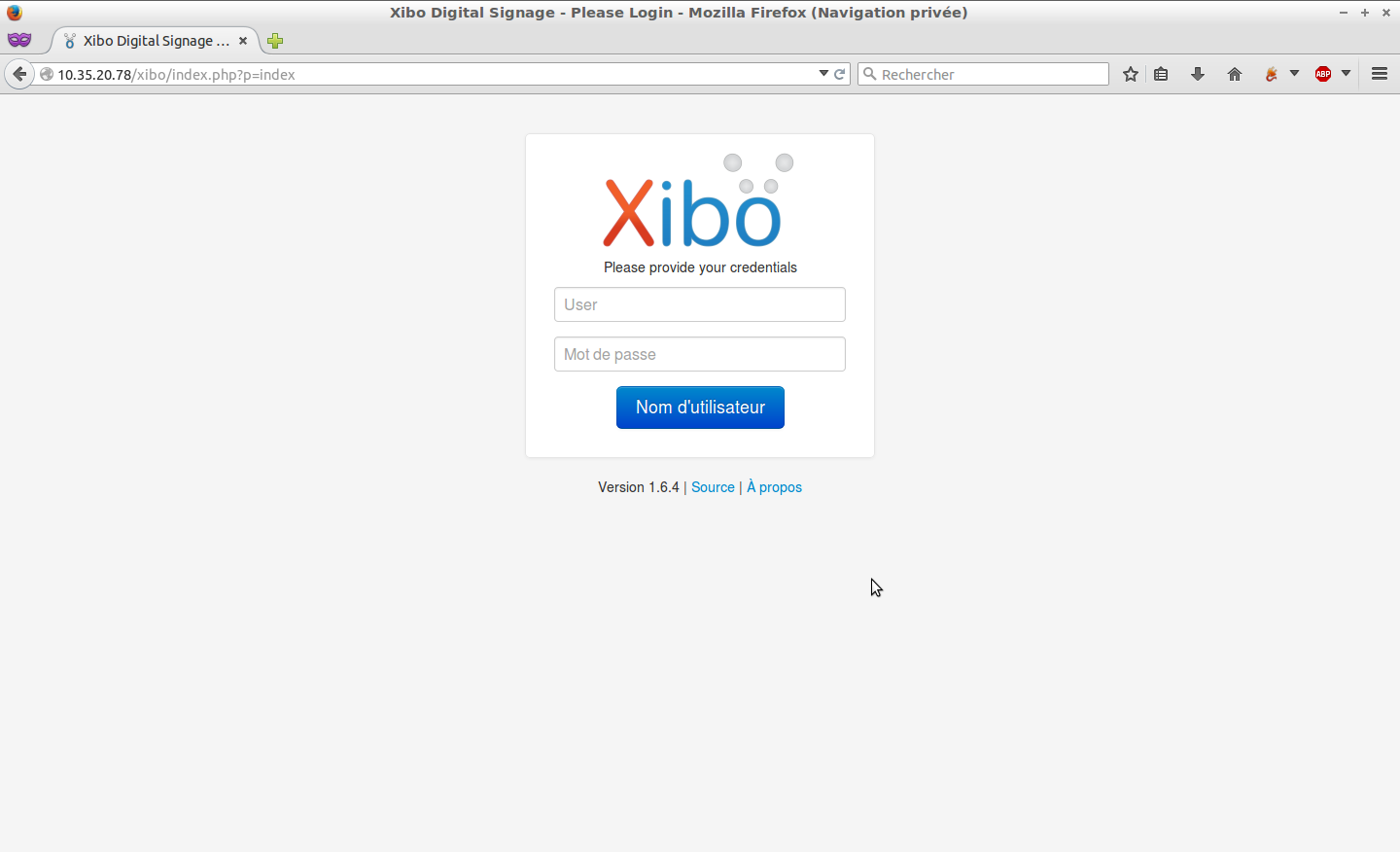Click into the User input field
The height and width of the screenshot is (852, 1400).
(699, 304)
